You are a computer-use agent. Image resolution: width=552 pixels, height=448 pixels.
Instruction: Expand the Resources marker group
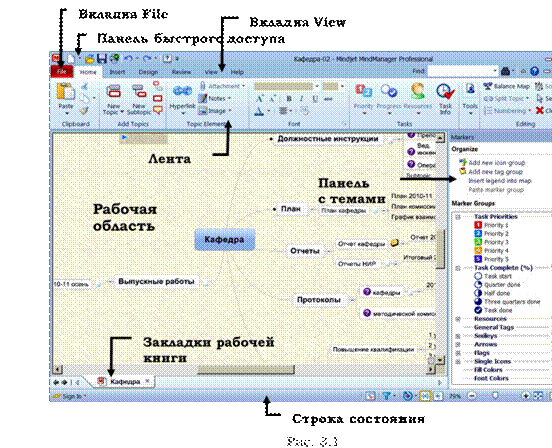click(x=458, y=319)
